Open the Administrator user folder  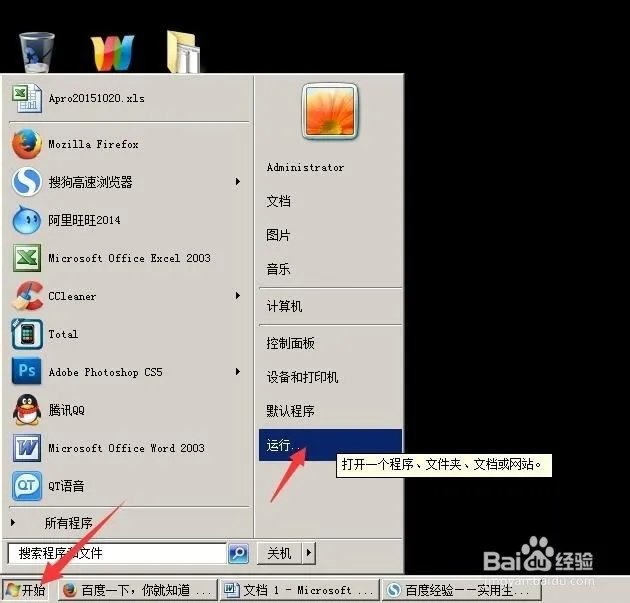pyautogui.click(x=305, y=167)
